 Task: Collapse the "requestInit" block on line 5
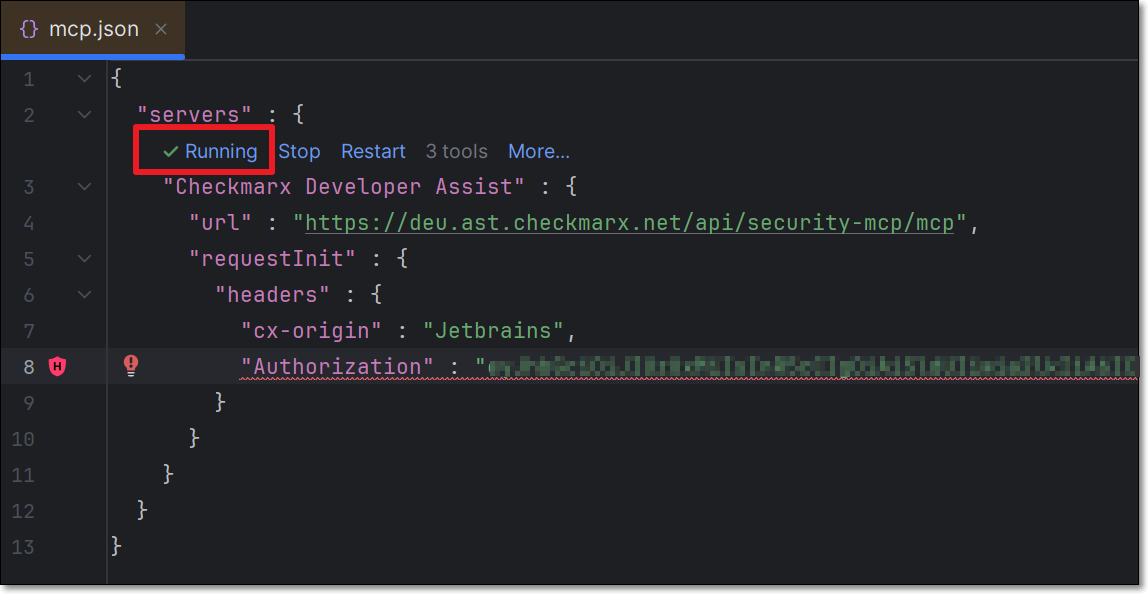pos(84,259)
